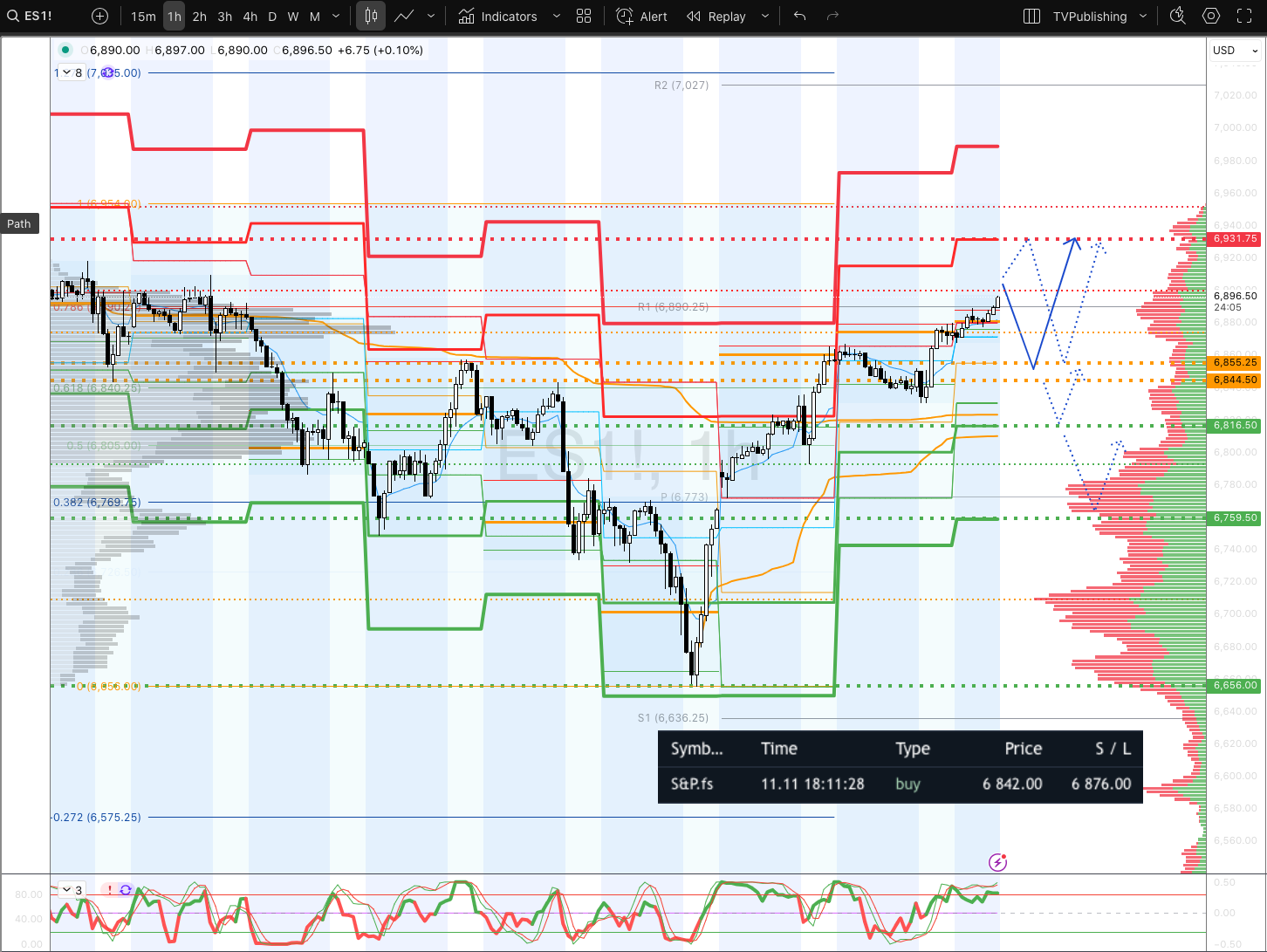Enter fullscreen mode
Viewport: 1267px width, 952px height.
click(x=1245, y=17)
